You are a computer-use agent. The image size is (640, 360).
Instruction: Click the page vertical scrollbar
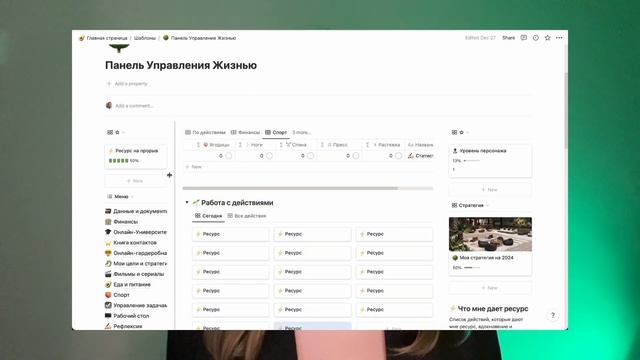566,110
